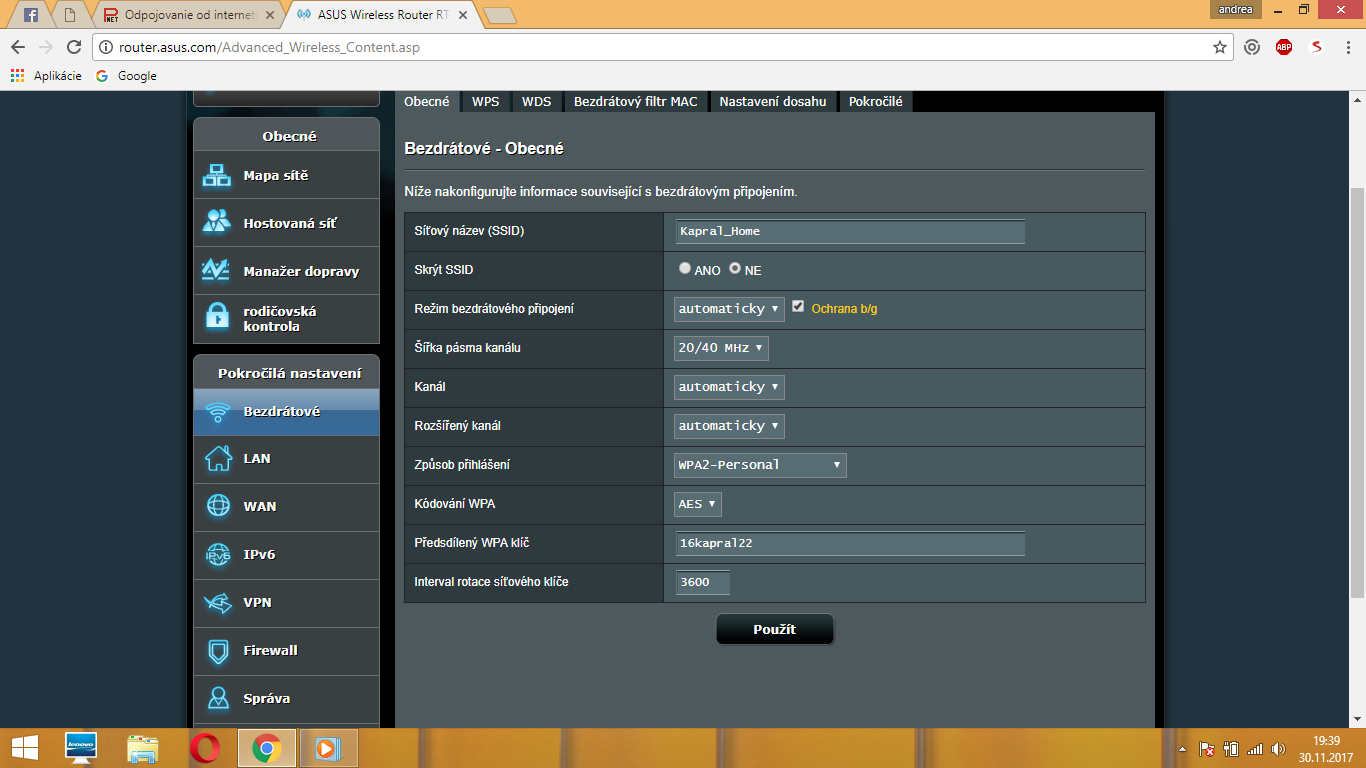Open Režim bezdrátového připojení dropdown

(x=729, y=309)
